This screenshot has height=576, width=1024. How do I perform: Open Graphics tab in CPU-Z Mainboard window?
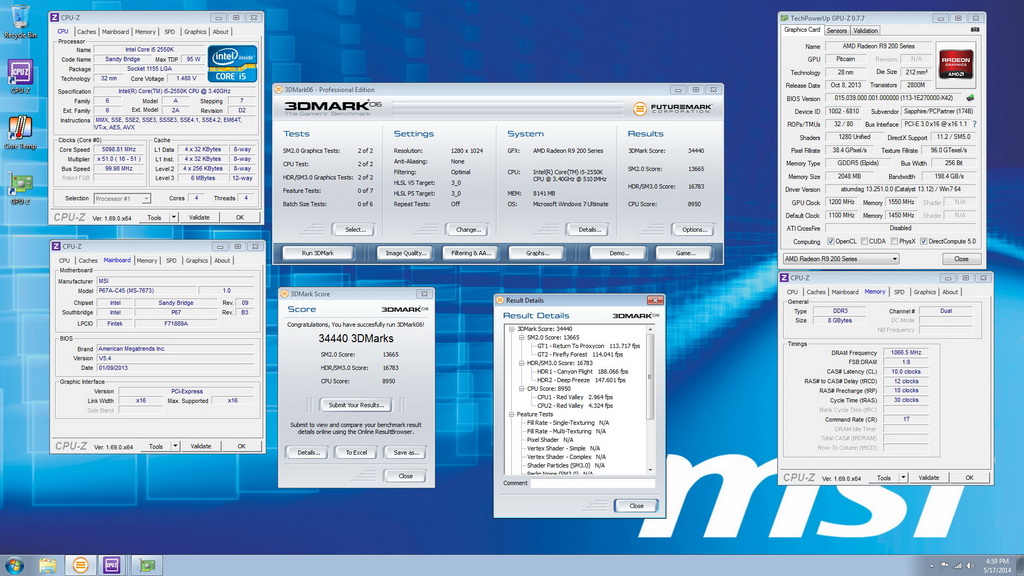[x=197, y=261]
